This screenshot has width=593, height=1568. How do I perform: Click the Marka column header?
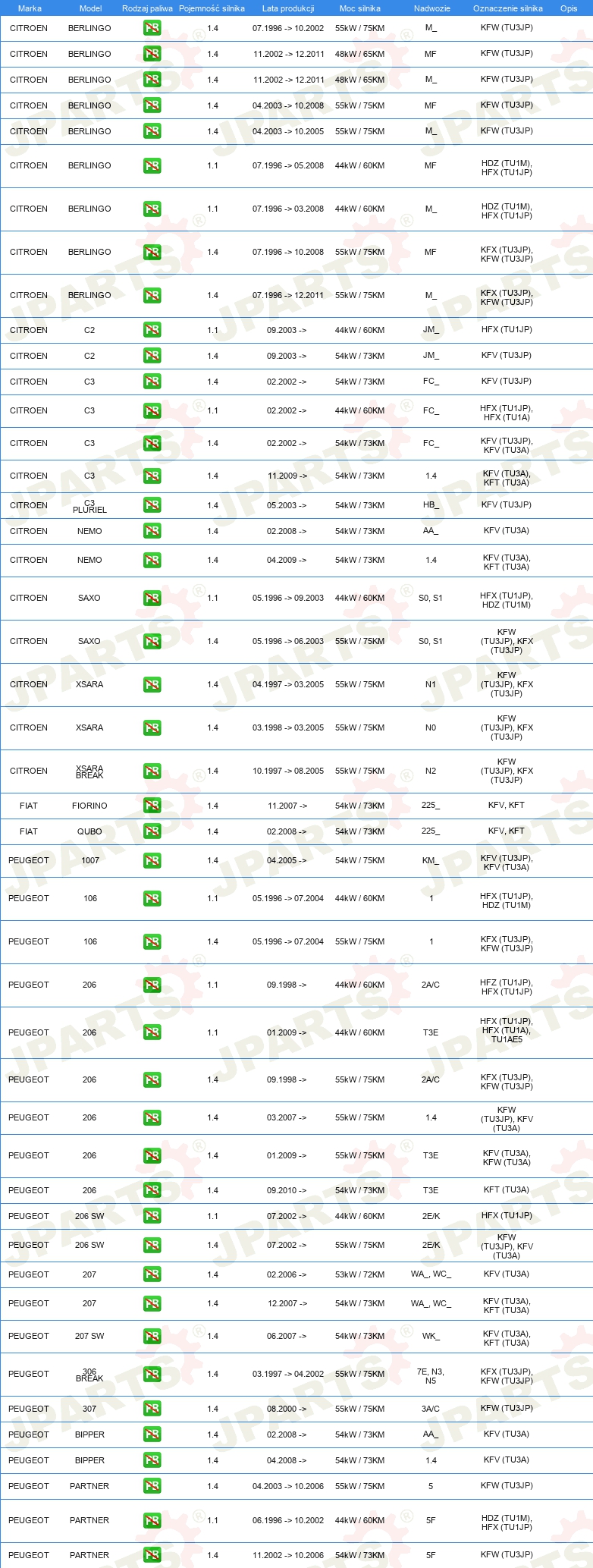click(30, 8)
